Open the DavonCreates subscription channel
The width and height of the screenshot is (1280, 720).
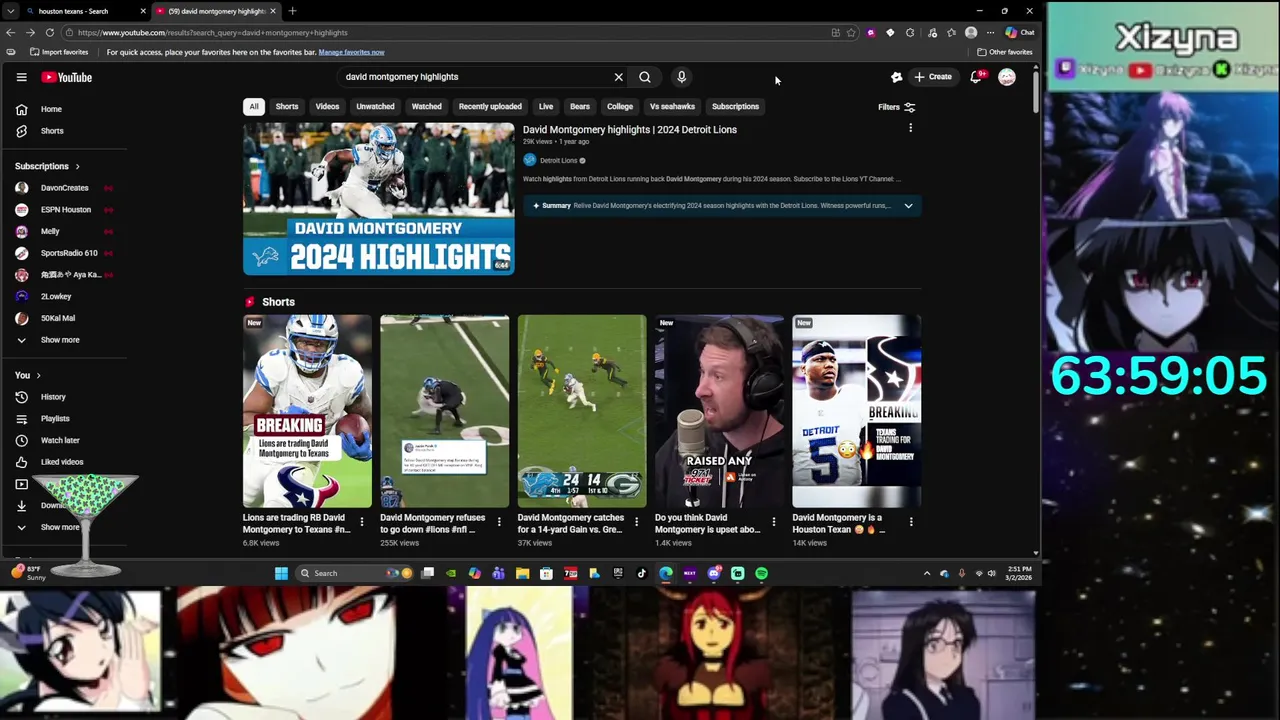pyautogui.click(x=63, y=188)
